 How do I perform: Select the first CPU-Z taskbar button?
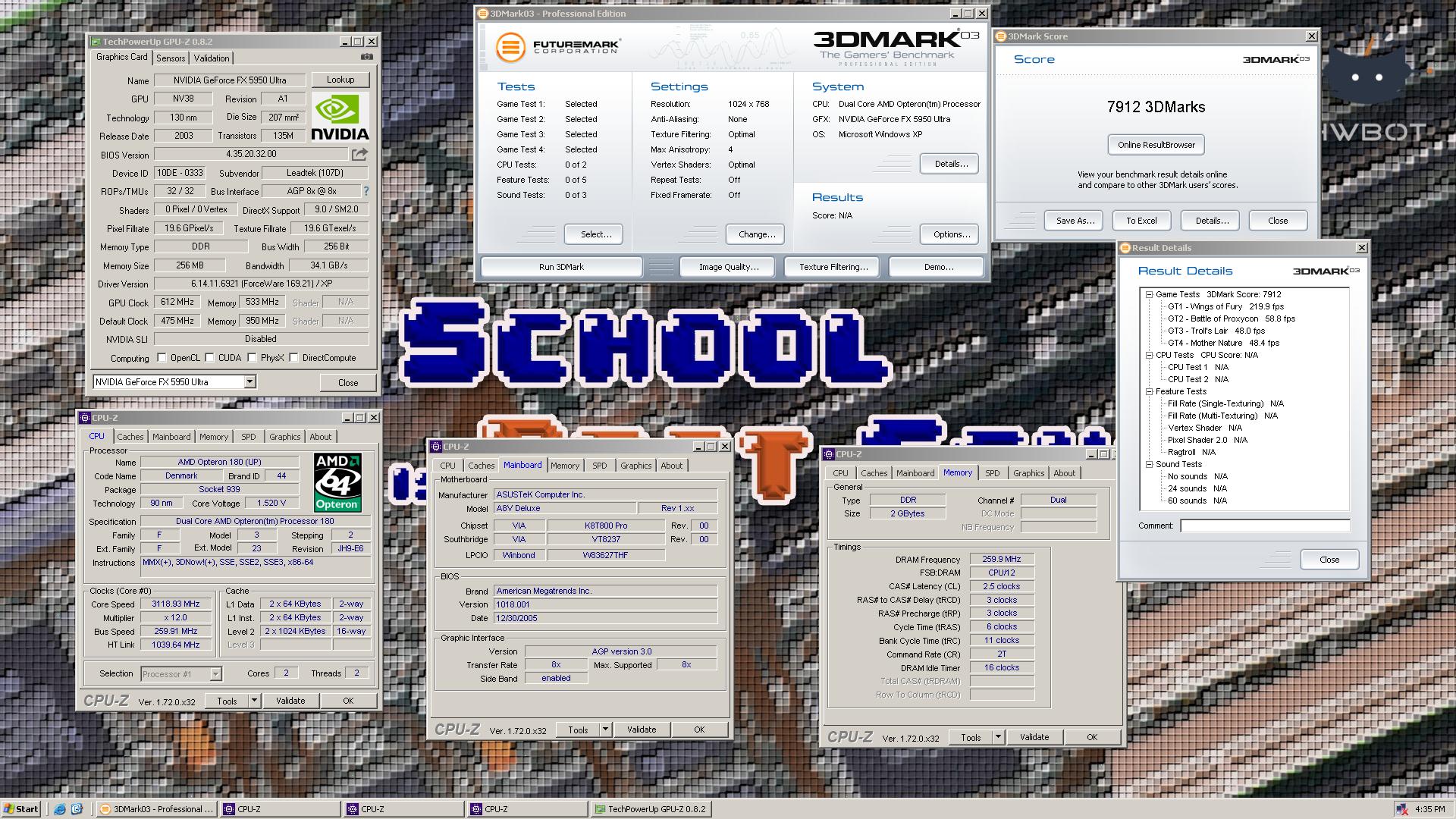tap(281, 809)
